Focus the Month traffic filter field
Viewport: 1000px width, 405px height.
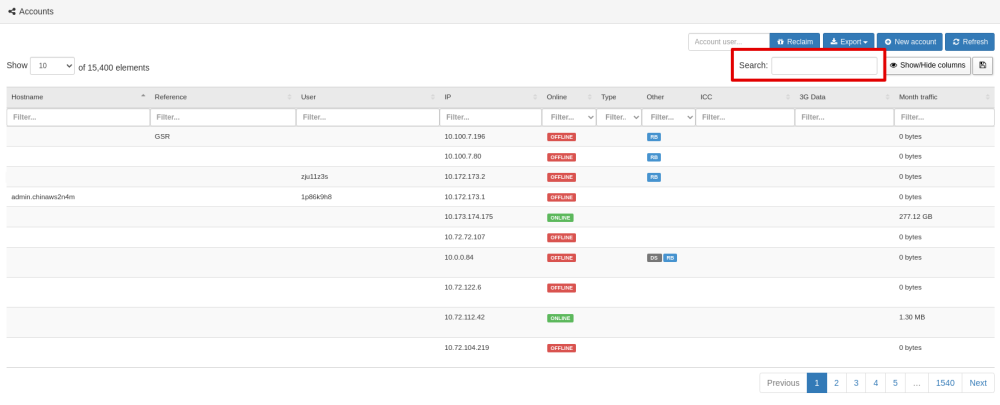pyautogui.click(x=945, y=117)
